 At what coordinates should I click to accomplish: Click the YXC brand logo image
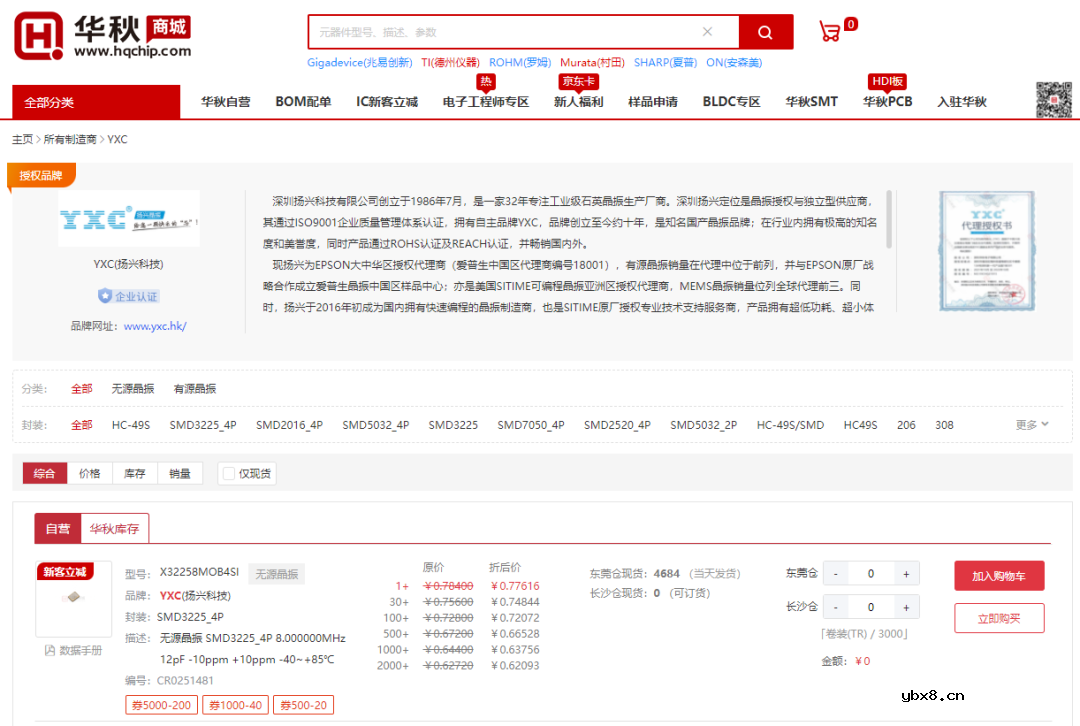click(x=131, y=219)
